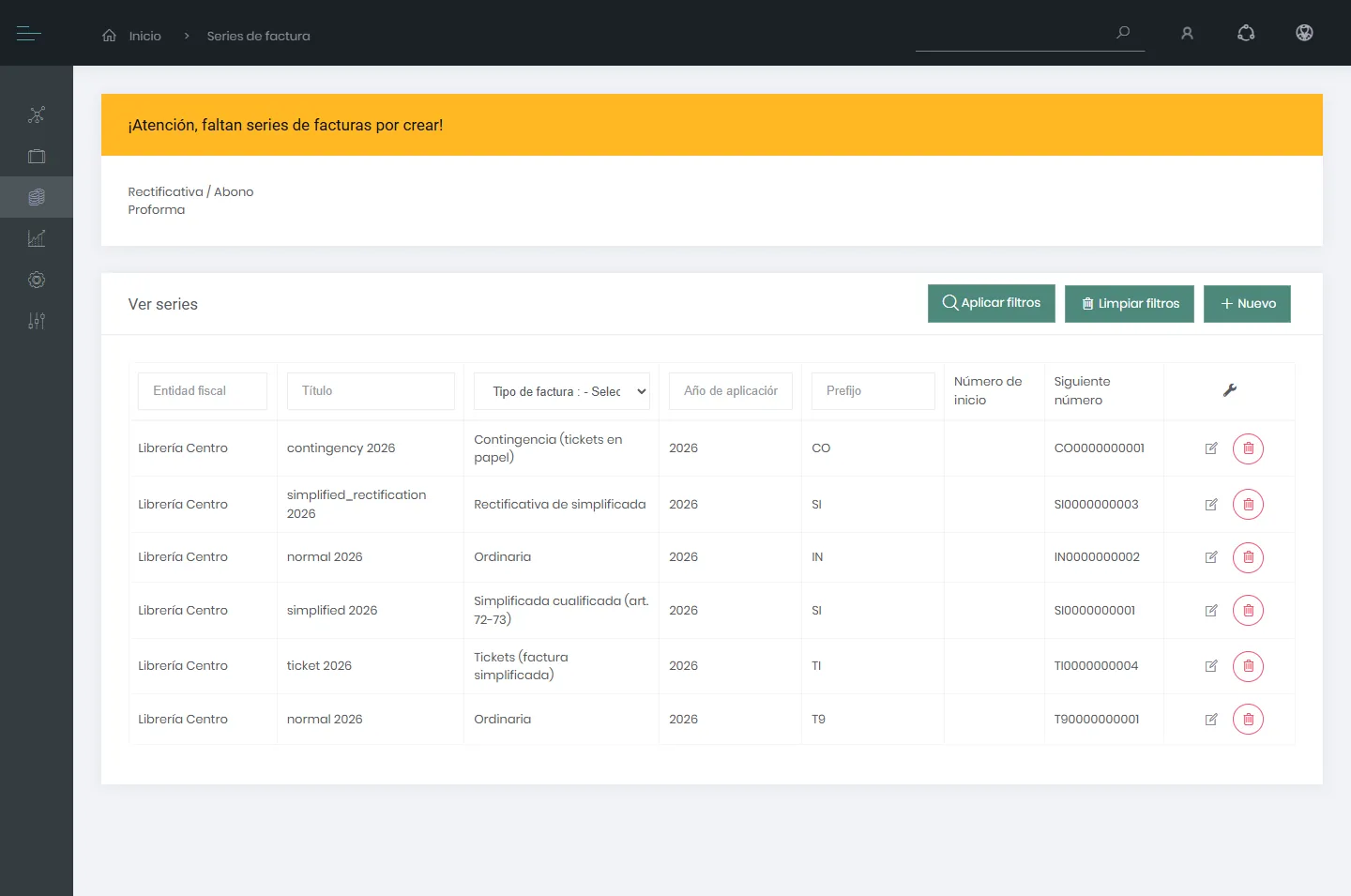Edit the series with prefix IN

coord(1211,557)
